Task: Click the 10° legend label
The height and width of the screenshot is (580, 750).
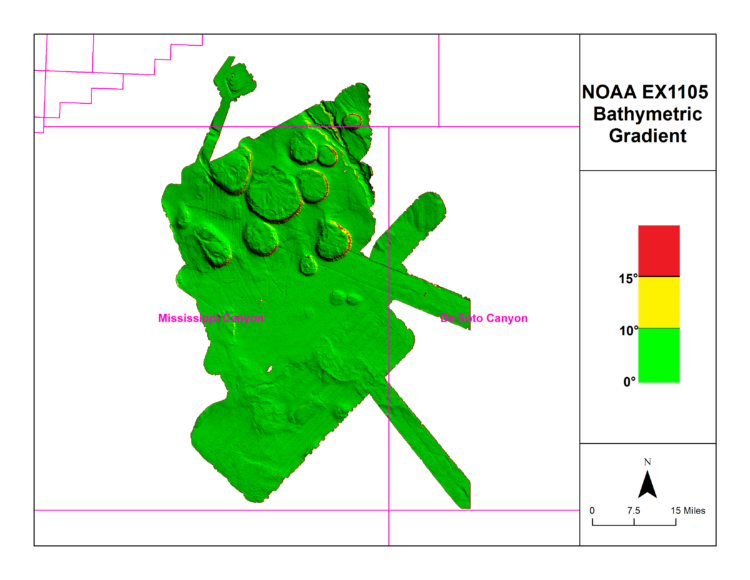Action: click(x=629, y=331)
